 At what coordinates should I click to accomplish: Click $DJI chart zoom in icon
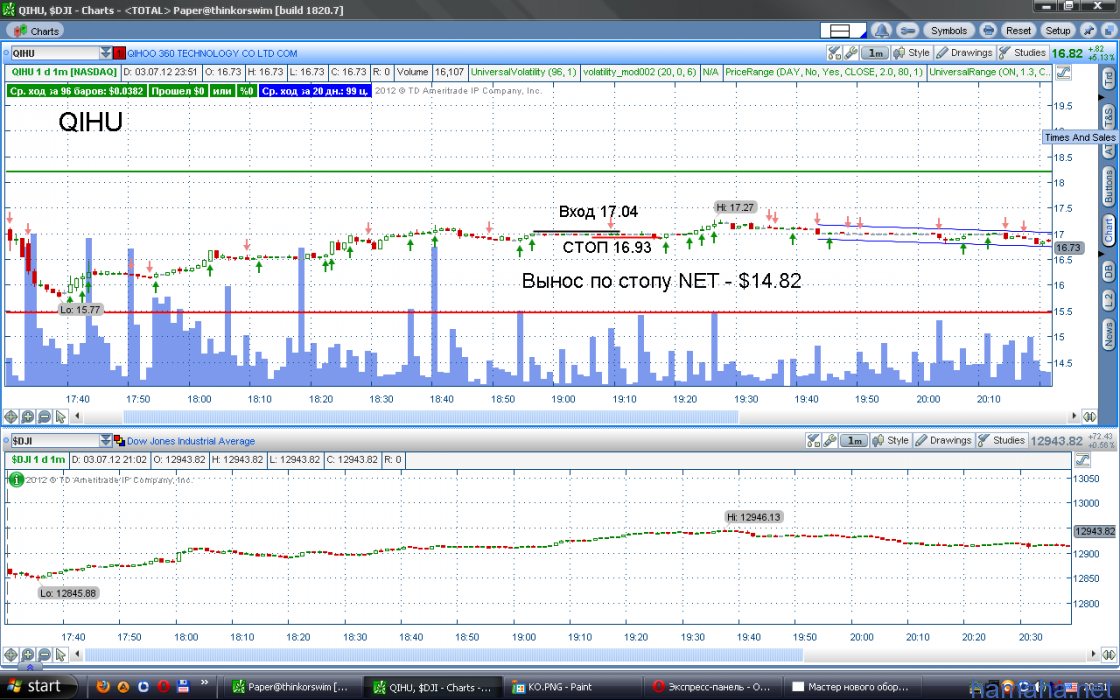pos(28,654)
